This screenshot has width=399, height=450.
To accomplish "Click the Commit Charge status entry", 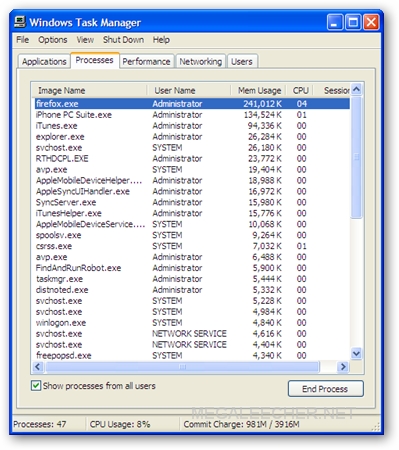I will pos(241,424).
